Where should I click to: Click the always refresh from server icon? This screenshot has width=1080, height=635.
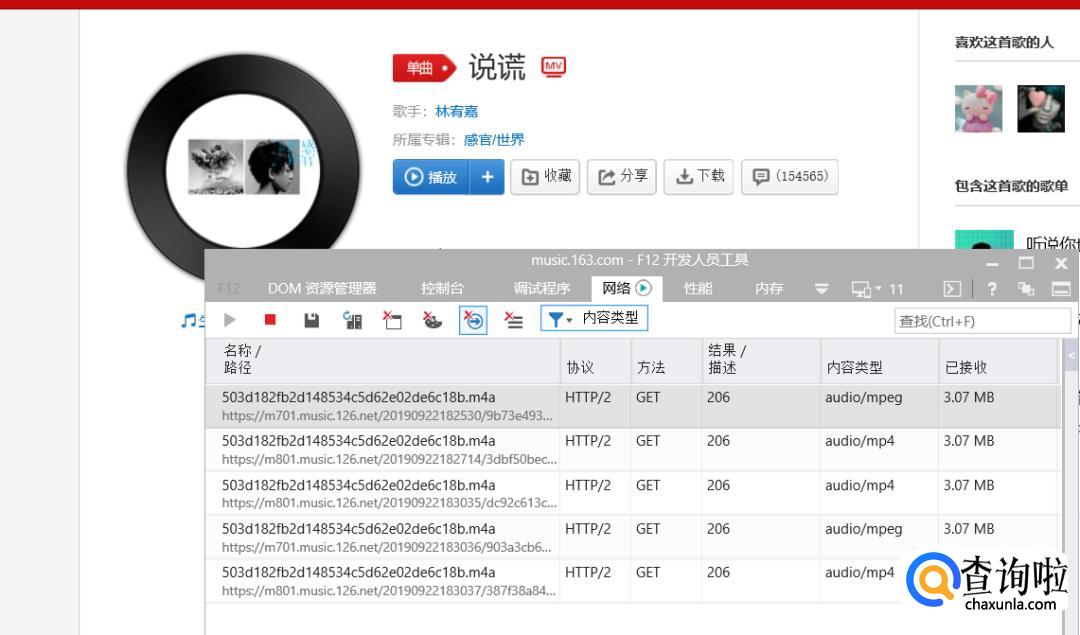click(x=352, y=320)
